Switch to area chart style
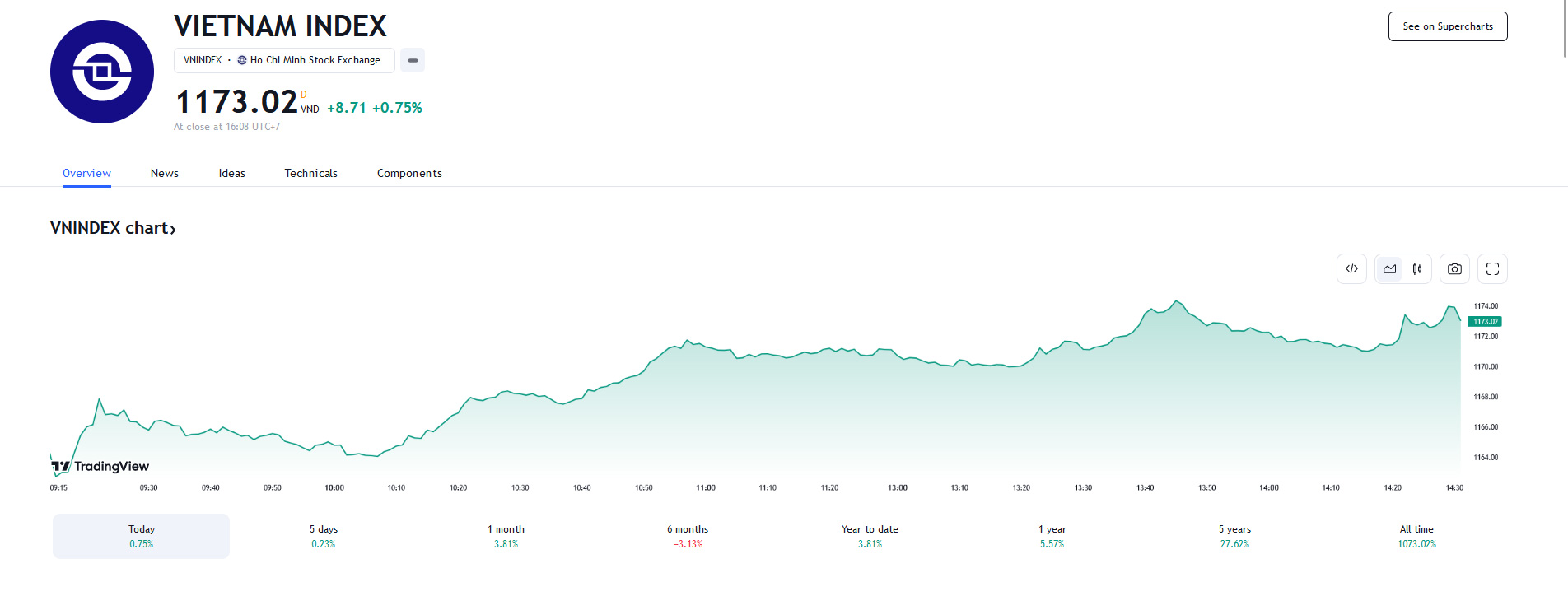The width and height of the screenshot is (1568, 596). [1390, 269]
